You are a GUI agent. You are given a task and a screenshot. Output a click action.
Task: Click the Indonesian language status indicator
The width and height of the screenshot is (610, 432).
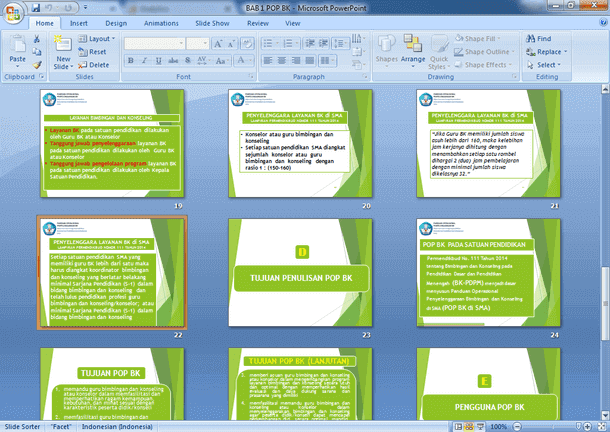117,427
